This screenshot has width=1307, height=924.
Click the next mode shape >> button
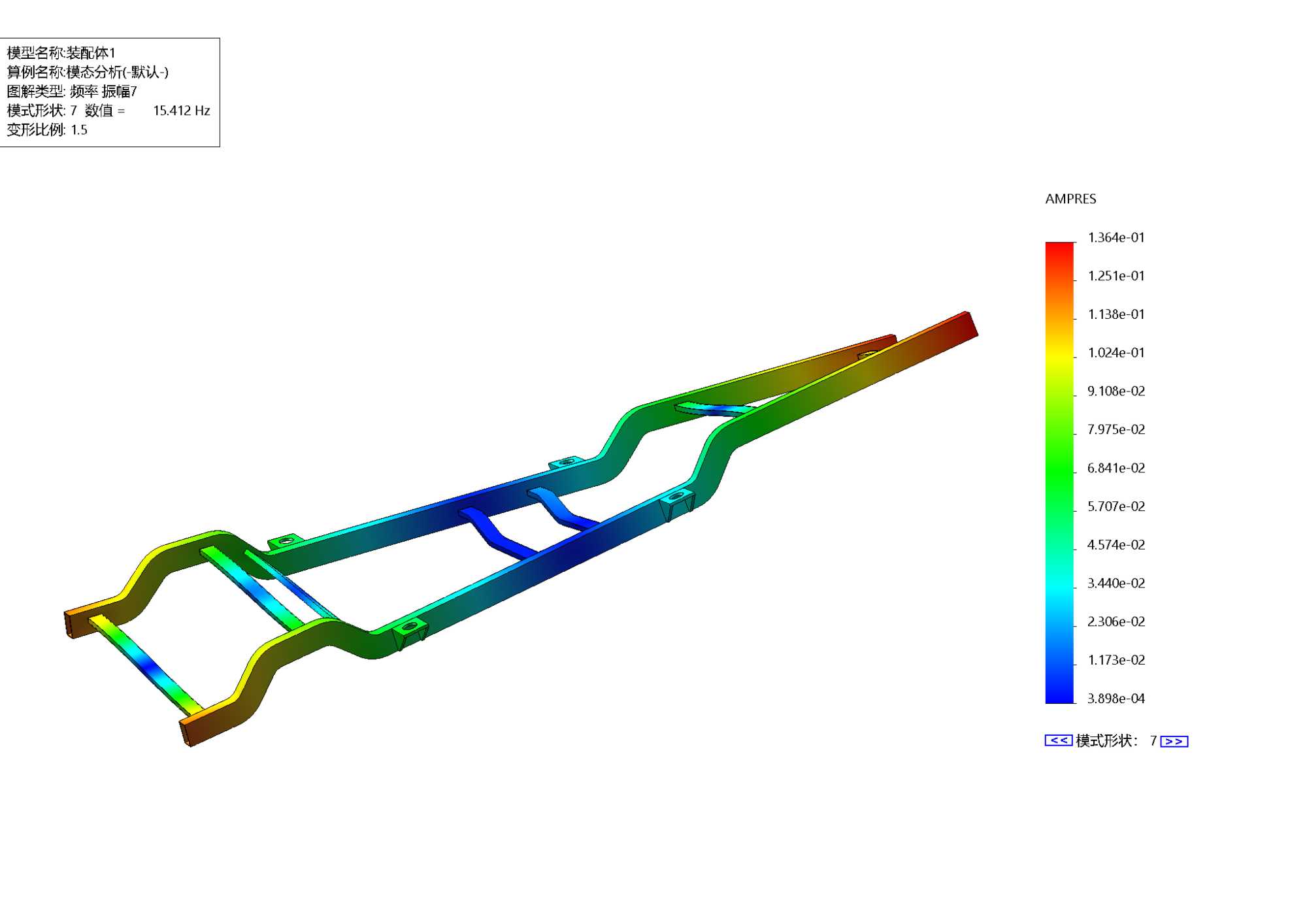[1174, 741]
